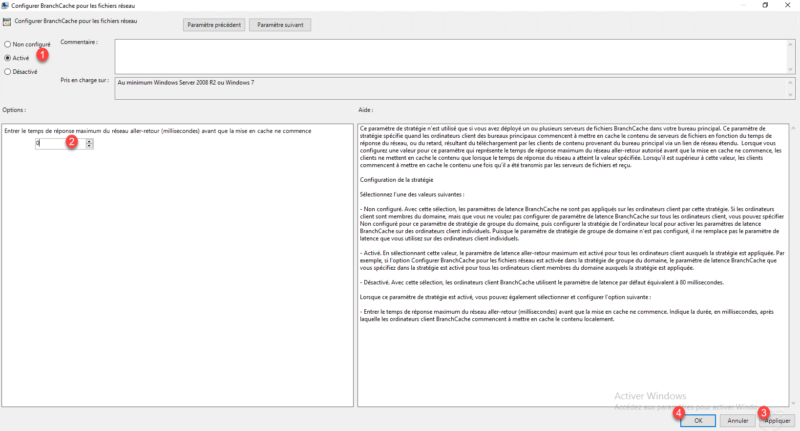Click the 'Lorsque ce paramètre de stratégie est activé' sentence
Screen dimensions: 800x431
tap(505, 297)
